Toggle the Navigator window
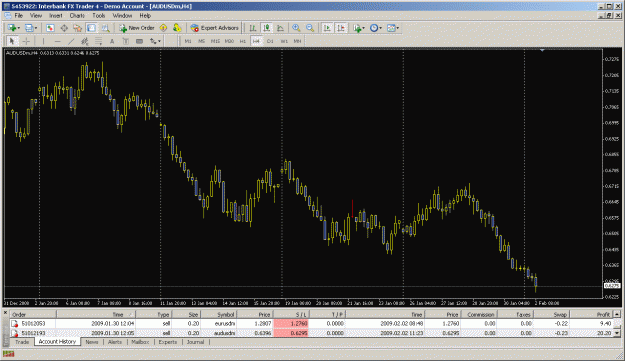This screenshot has height=361, width=625. coord(77,28)
